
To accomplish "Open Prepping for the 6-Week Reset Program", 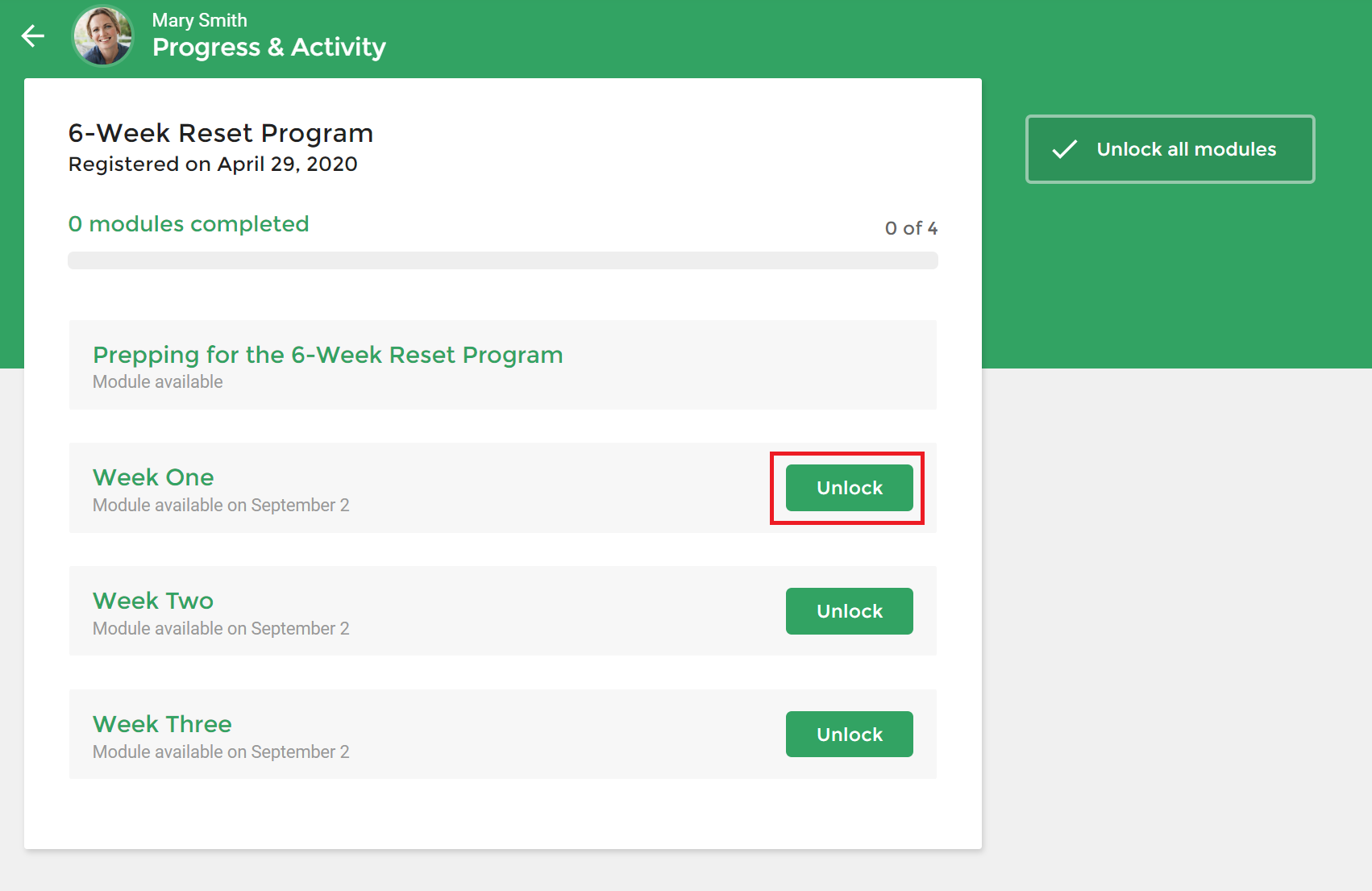I will (327, 355).
